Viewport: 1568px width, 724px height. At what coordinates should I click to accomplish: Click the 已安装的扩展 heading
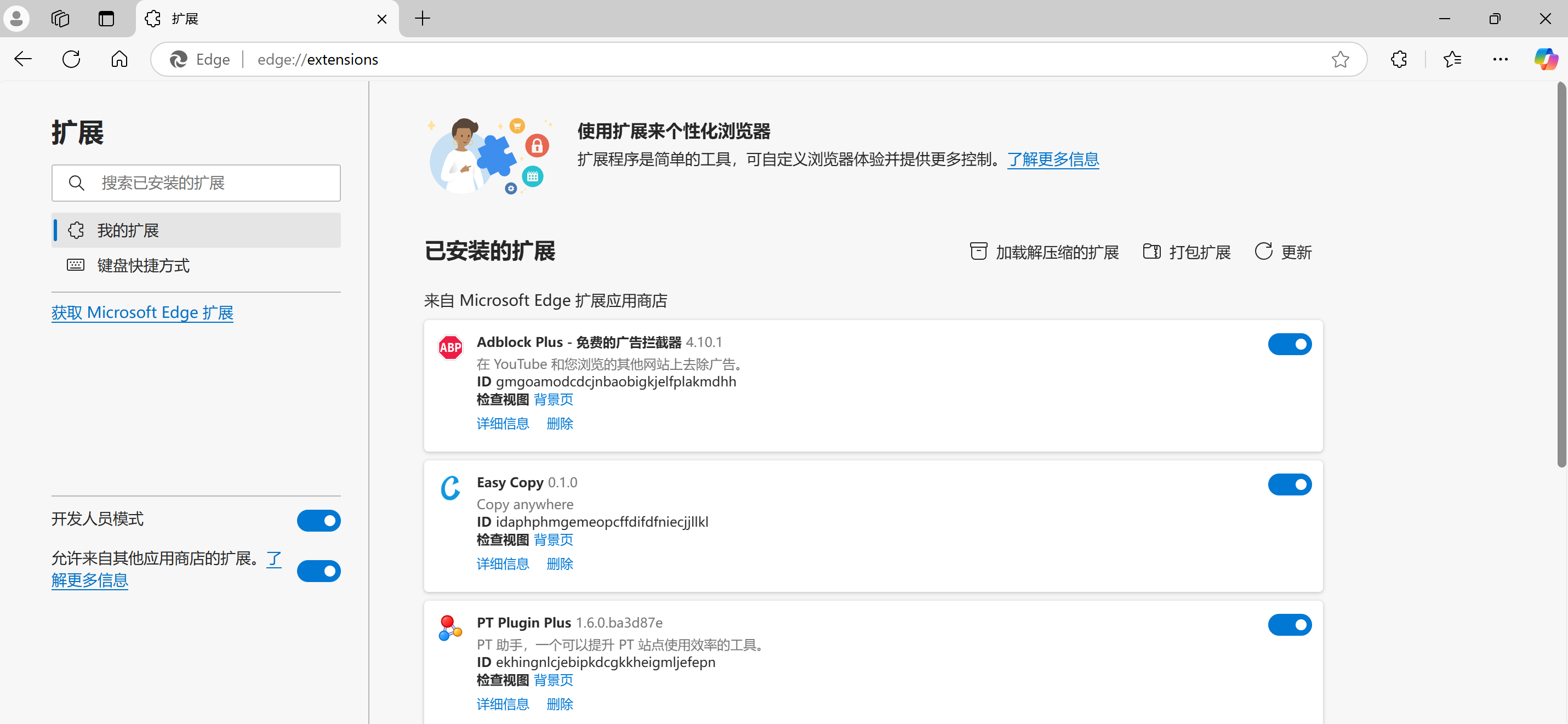pyautogui.click(x=489, y=252)
